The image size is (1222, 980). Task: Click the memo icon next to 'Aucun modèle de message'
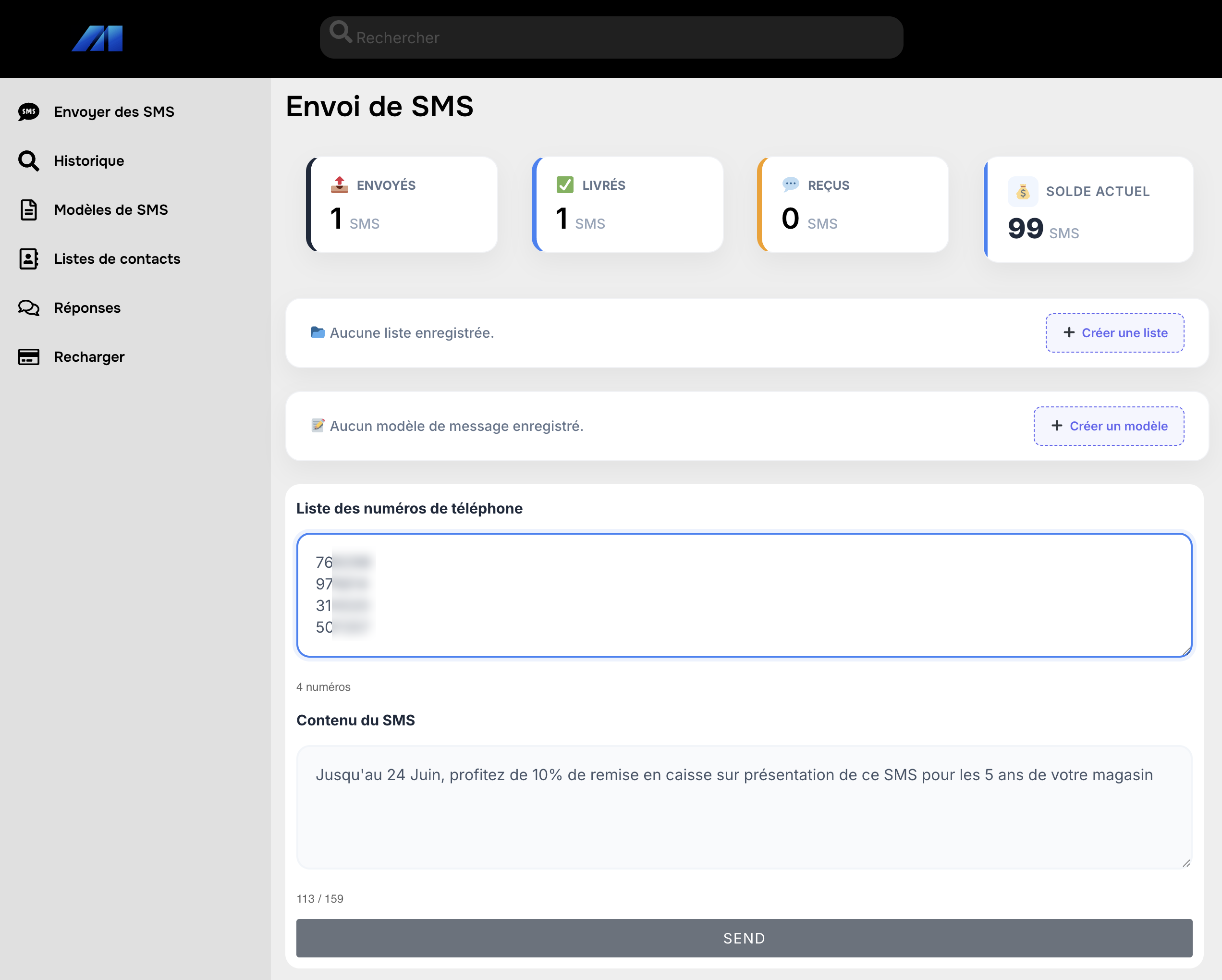coord(318,426)
